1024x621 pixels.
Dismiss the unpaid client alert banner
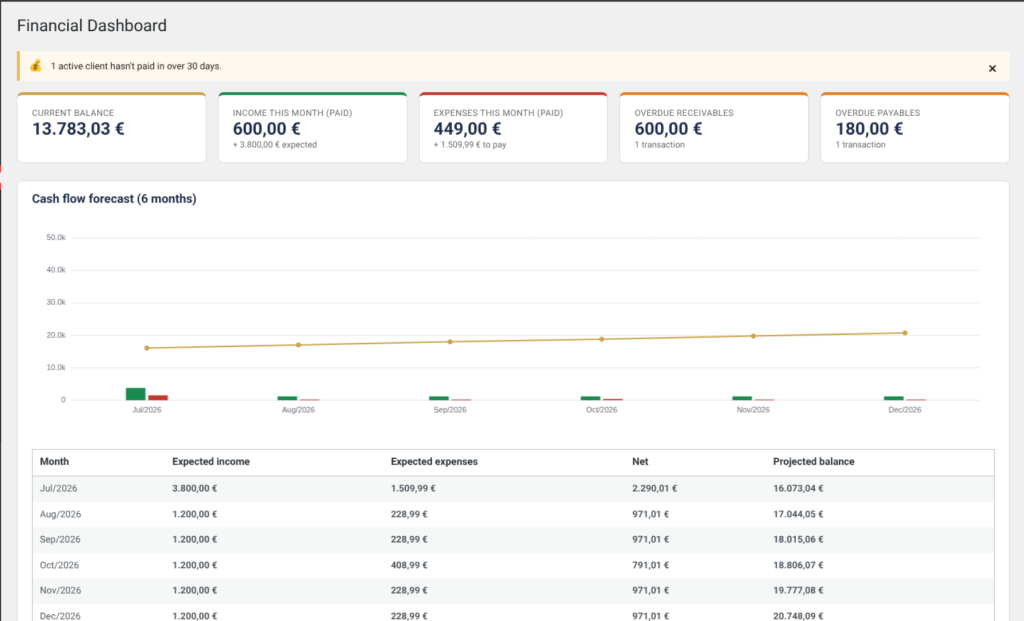(x=992, y=69)
